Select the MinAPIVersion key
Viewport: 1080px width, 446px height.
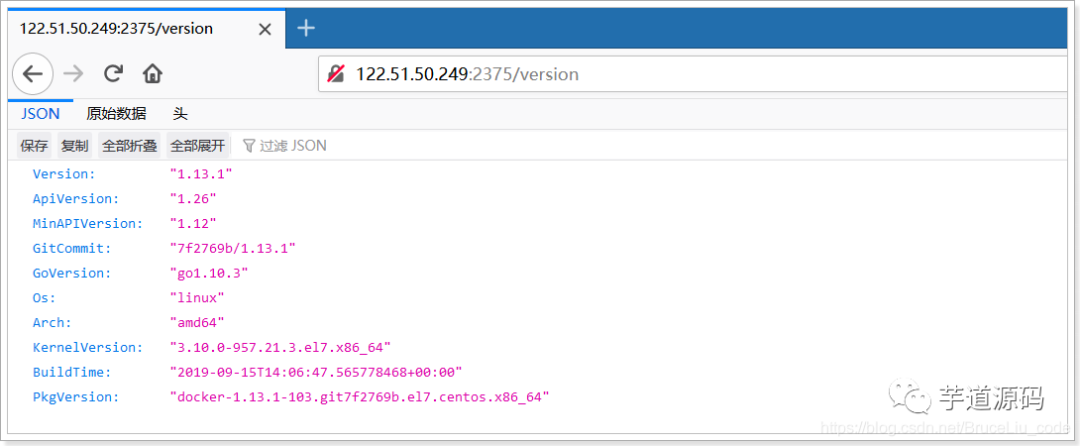[87, 224]
